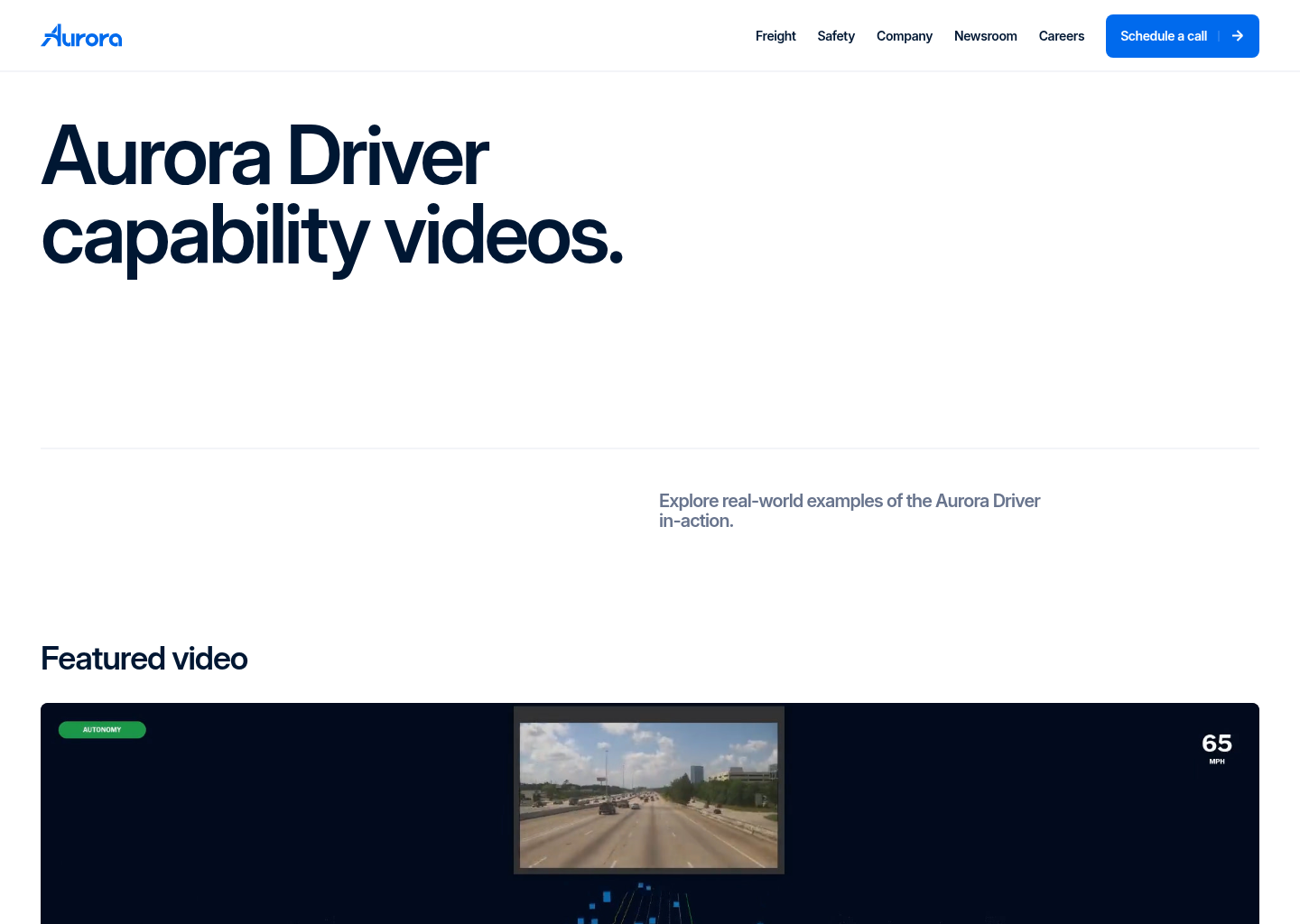The image size is (1300, 924).
Task: Play the featured video
Action: (650, 813)
